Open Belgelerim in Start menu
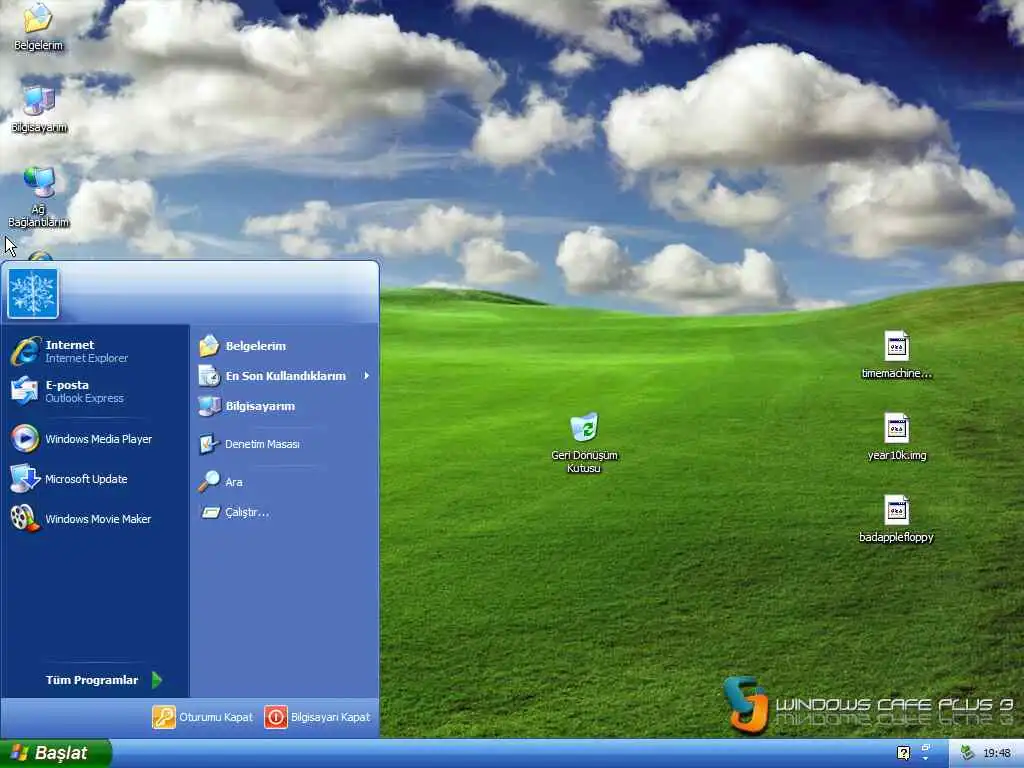The image size is (1024, 768). click(x=284, y=346)
